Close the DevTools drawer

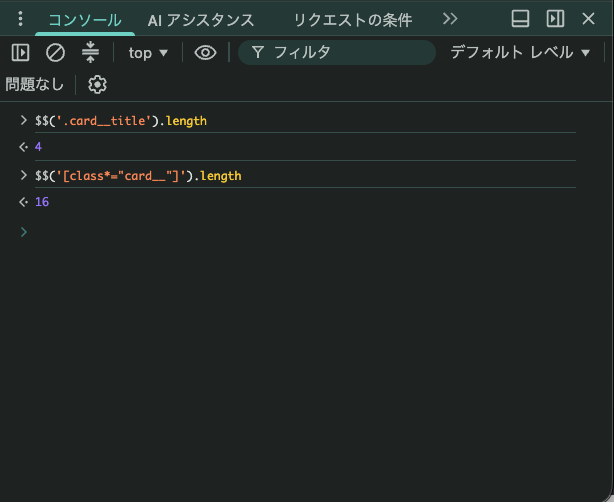point(588,19)
